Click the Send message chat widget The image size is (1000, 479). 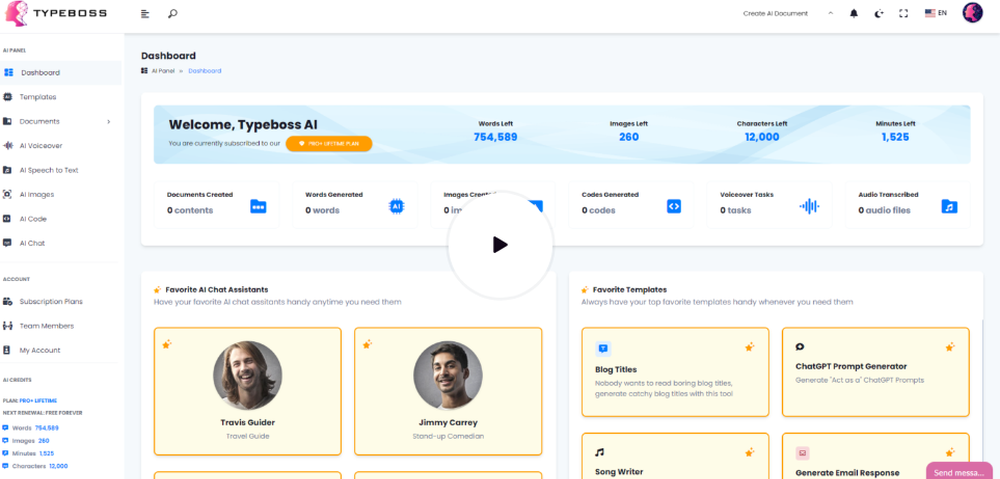(x=960, y=471)
